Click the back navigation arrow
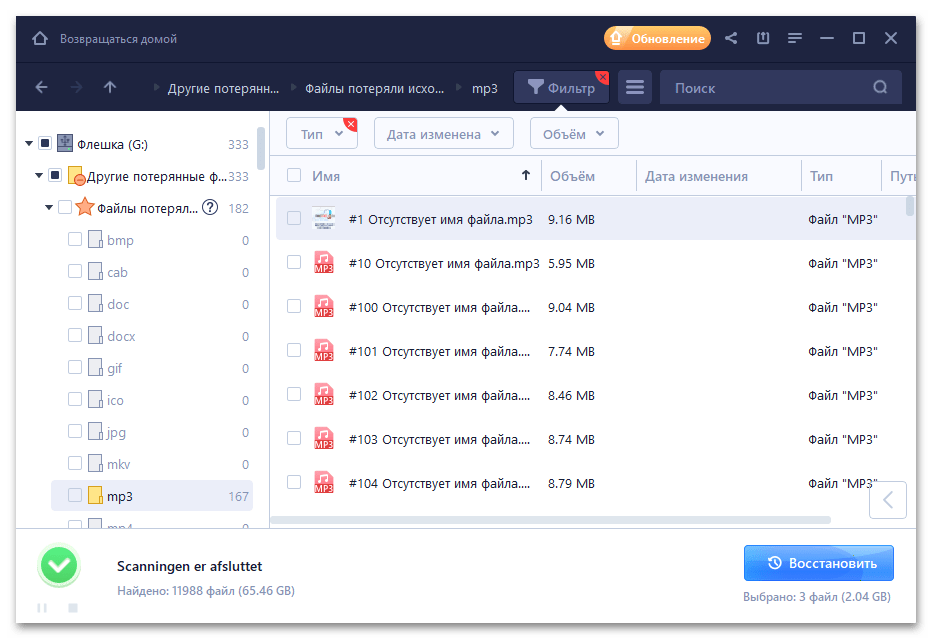The width and height of the screenshot is (932, 639). 41,88
